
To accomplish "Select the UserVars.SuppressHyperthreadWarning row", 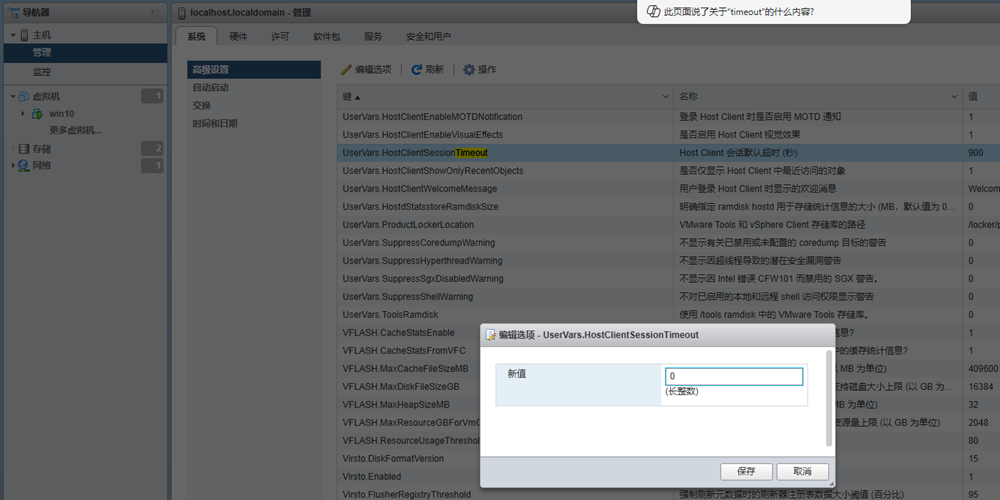I will (668, 261).
